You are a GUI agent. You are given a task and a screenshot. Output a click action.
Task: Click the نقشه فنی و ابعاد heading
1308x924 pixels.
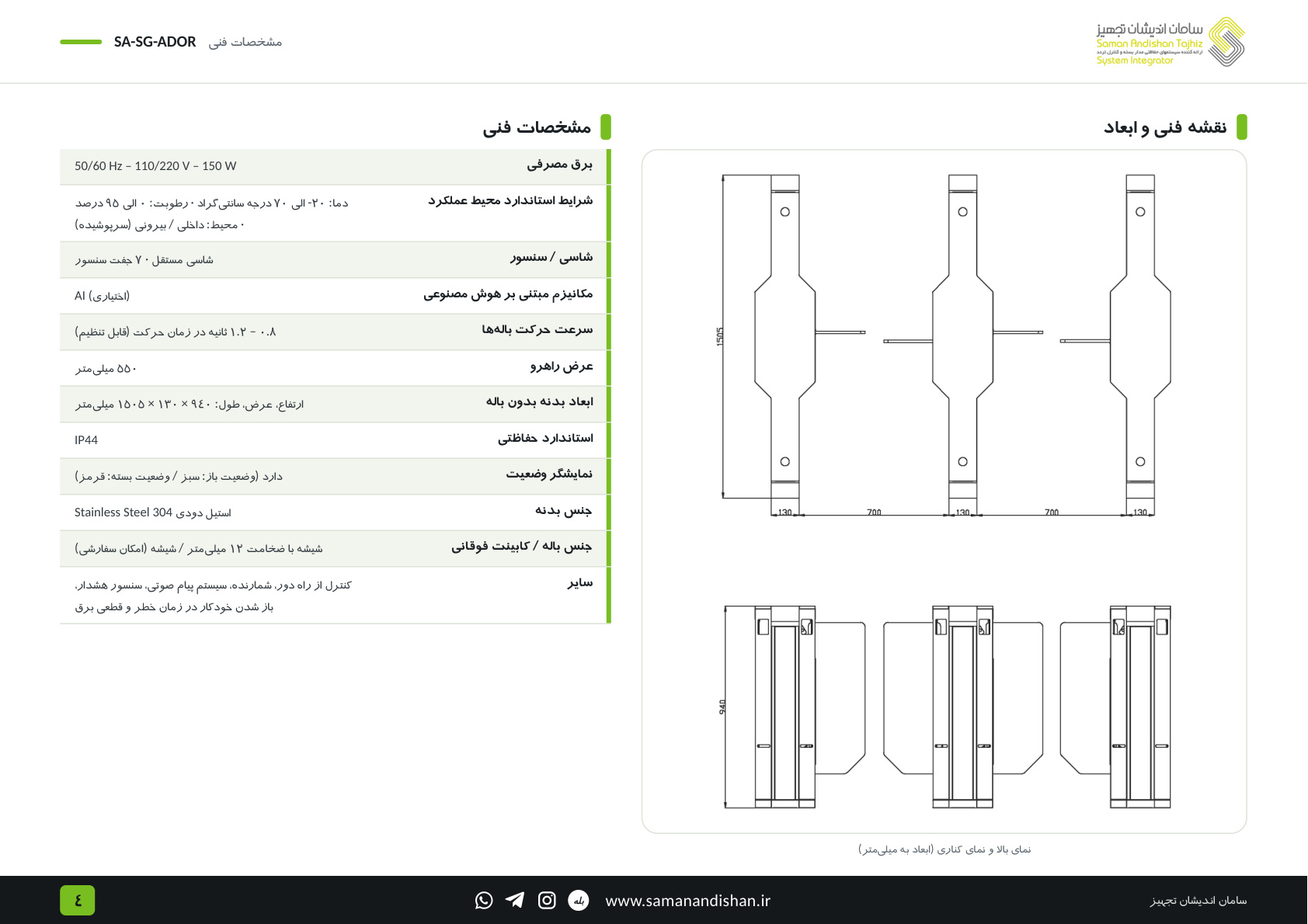[x=1165, y=127]
